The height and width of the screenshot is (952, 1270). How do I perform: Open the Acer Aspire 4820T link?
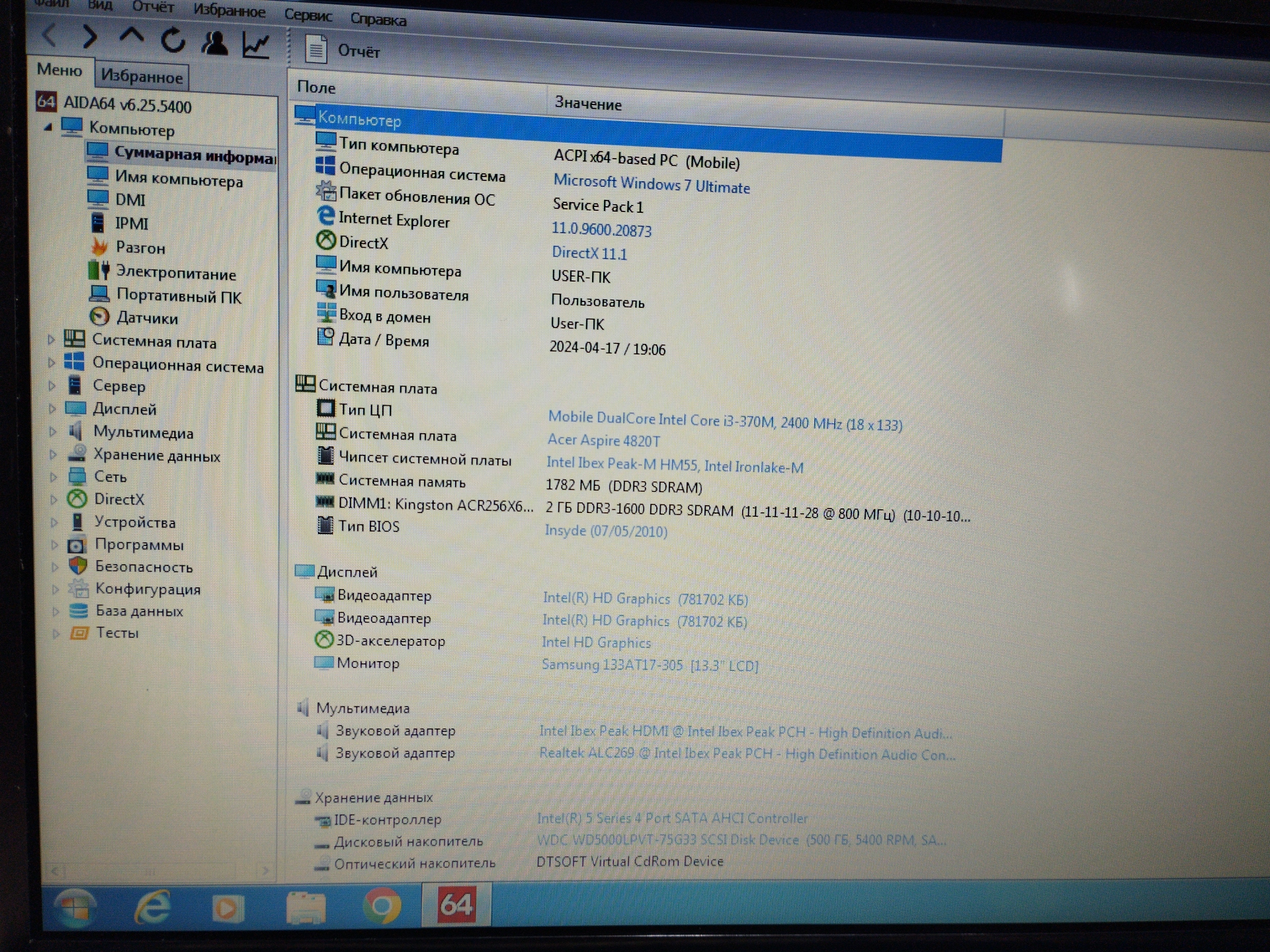pos(603,440)
